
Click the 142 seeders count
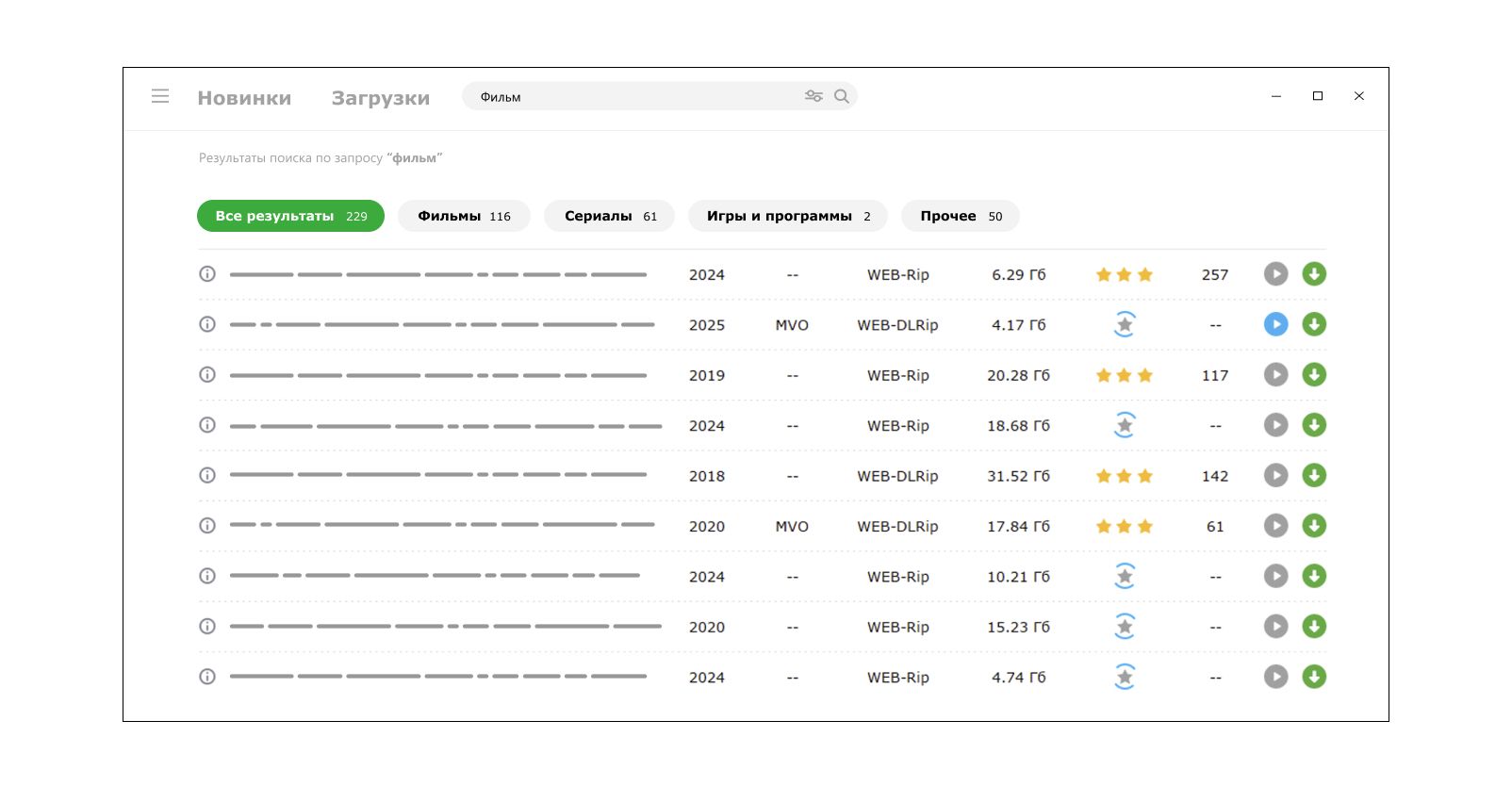tap(1215, 476)
